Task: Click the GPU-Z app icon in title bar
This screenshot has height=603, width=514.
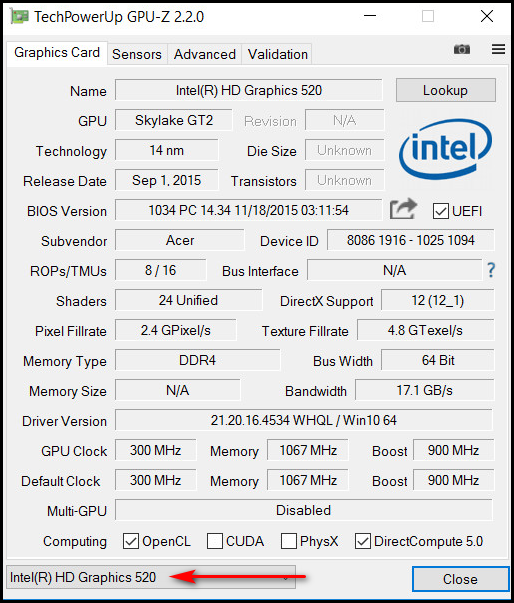Action: (x=19, y=17)
